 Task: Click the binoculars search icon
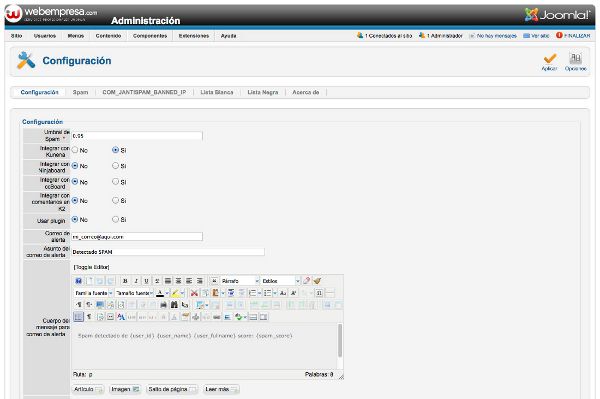pyautogui.click(x=174, y=305)
